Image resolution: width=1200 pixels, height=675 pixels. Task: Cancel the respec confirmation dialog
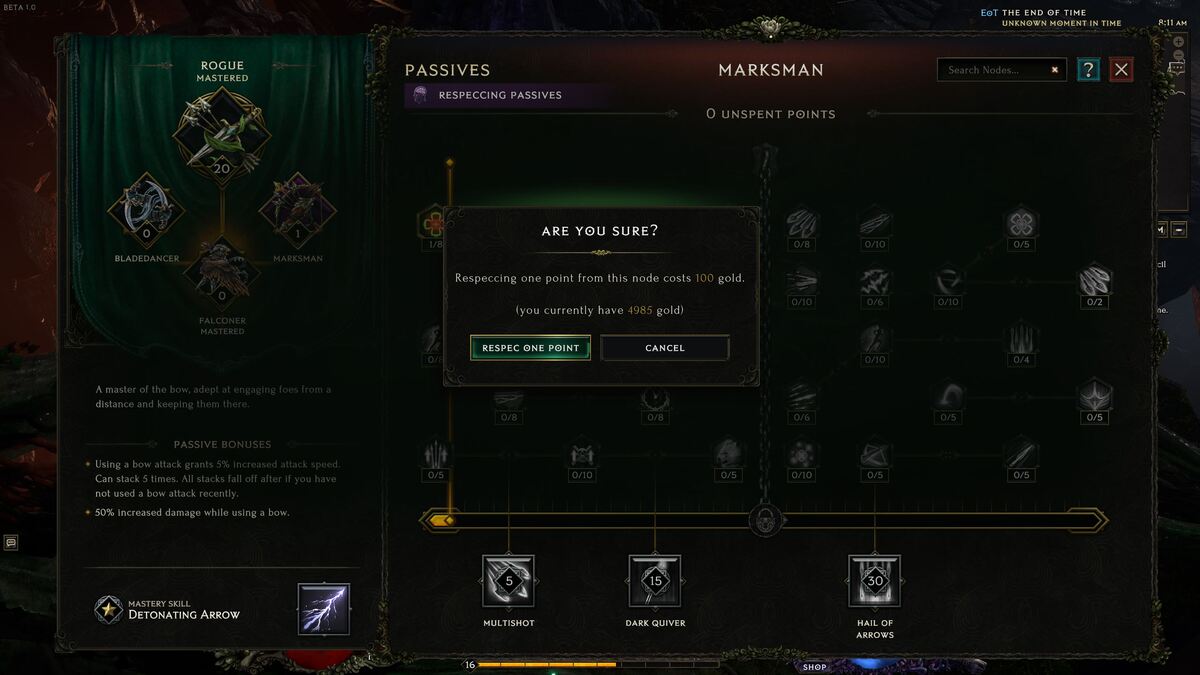click(665, 348)
